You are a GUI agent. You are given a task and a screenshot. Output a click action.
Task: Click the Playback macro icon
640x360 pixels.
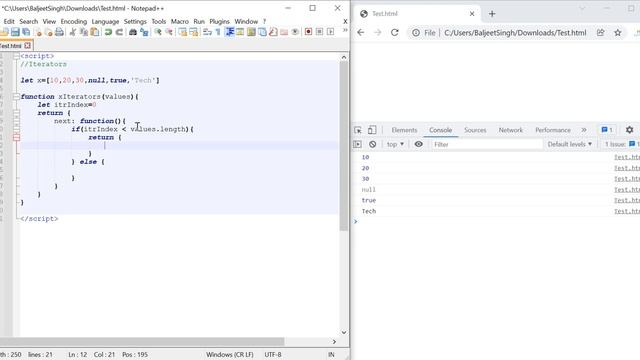(x=331, y=32)
